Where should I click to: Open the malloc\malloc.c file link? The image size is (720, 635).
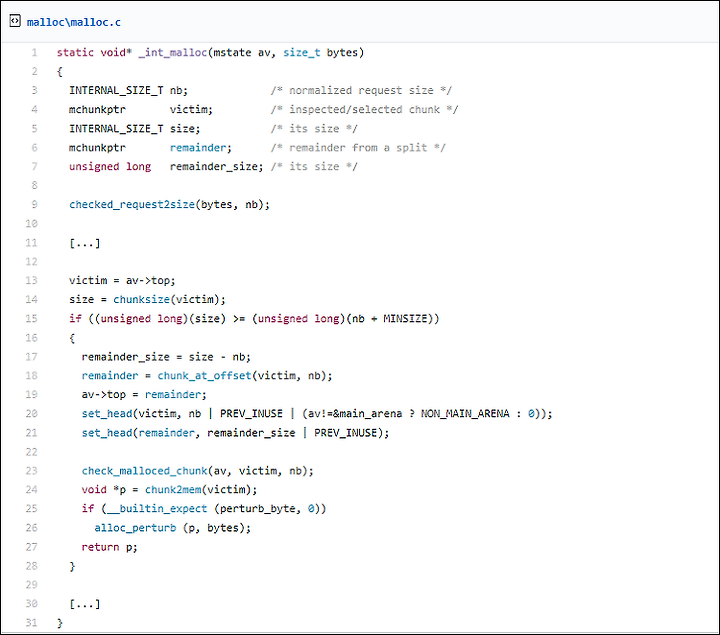pyautogui.click(x=73, y=22)
